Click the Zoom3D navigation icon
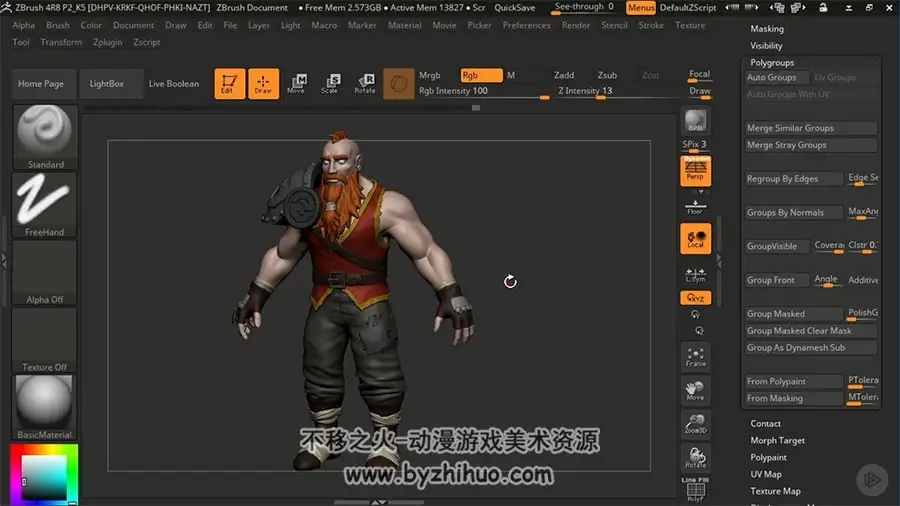This screenshot has height=506, width=900. pos(695,424)
